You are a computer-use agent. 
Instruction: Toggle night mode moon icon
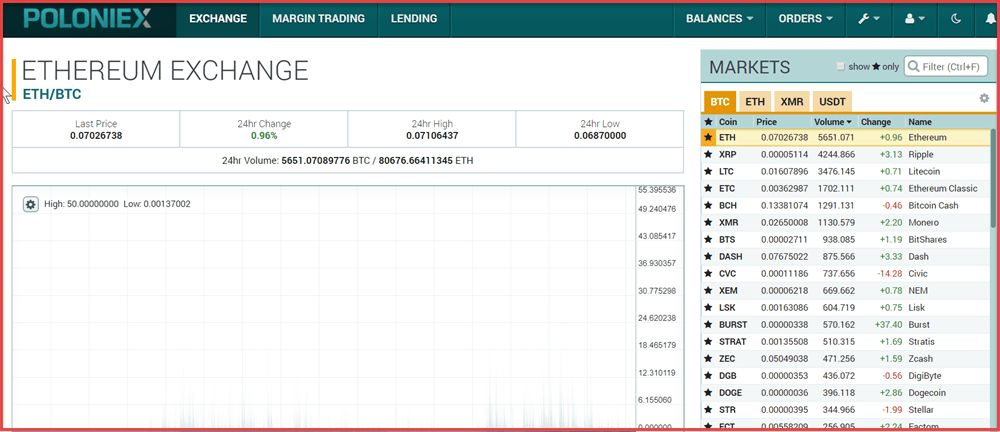coord(955,19)
